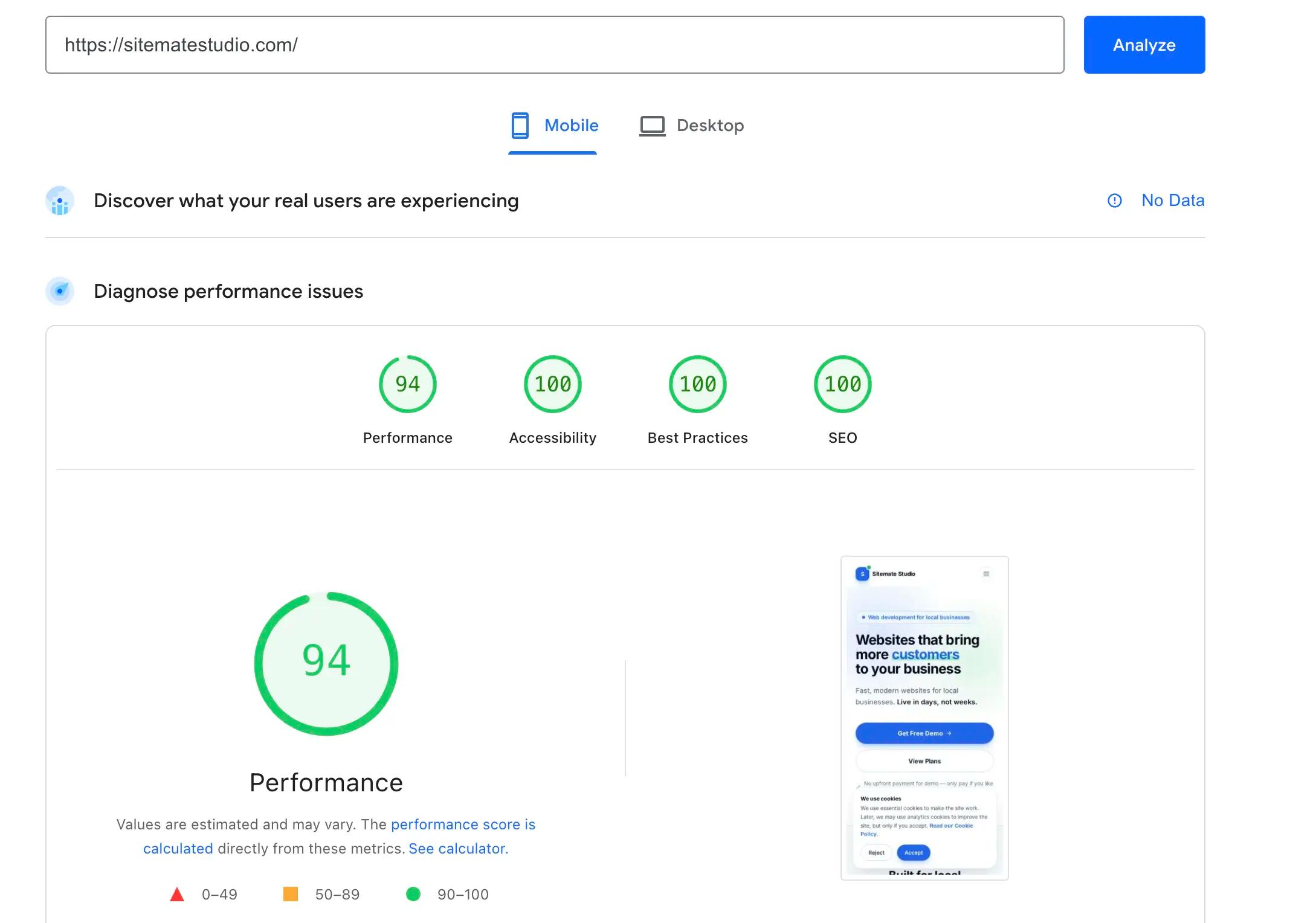Click the 'Best Practices' label
Viewport: 1316px width, 923px height.
(x=698, y=438)
